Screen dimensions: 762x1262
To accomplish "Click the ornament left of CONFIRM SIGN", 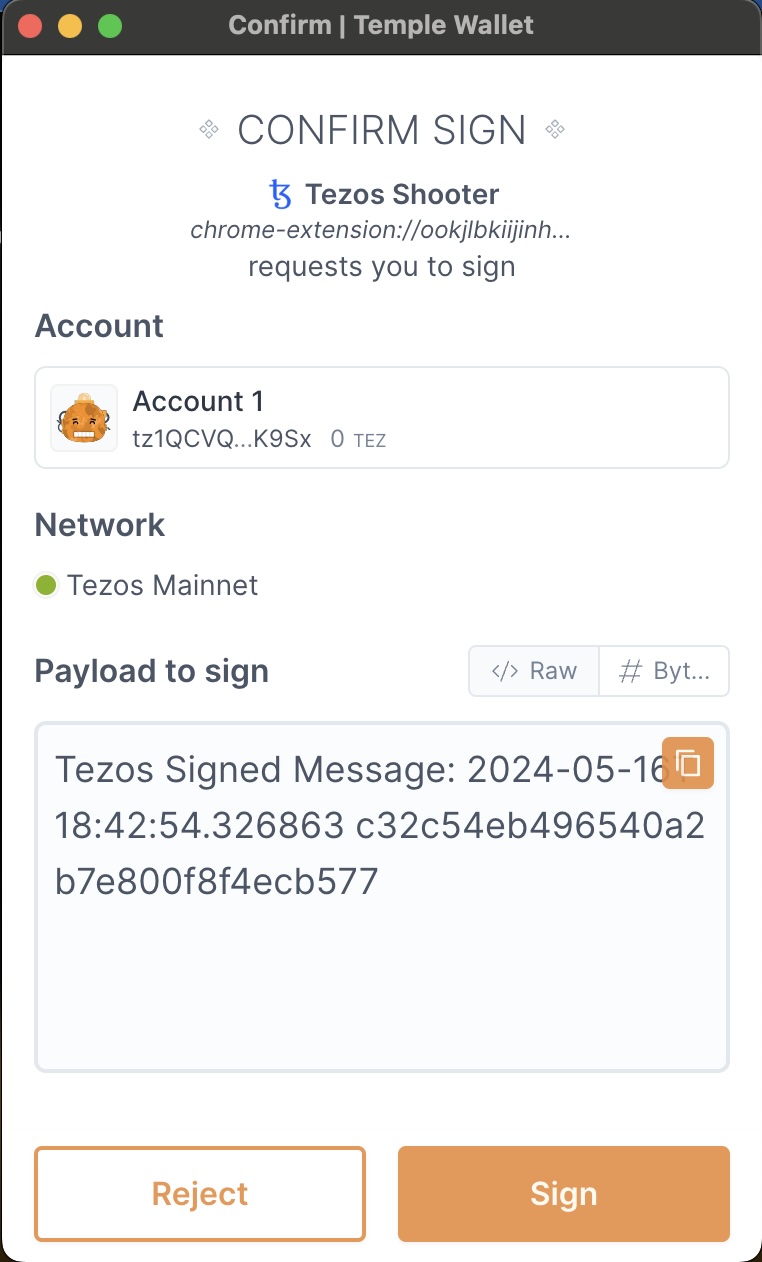I will click(209, 129).
